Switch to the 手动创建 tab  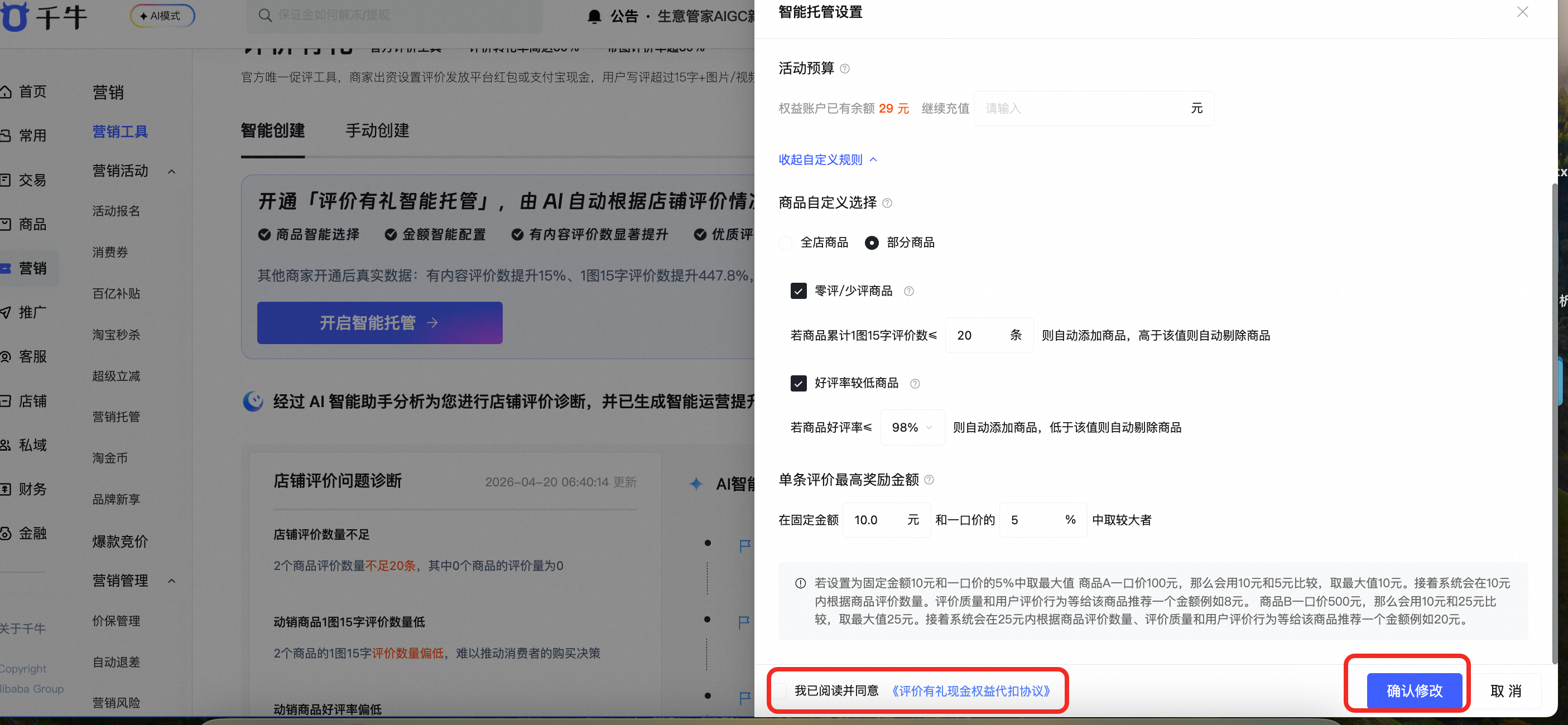[x=377, y=130]
